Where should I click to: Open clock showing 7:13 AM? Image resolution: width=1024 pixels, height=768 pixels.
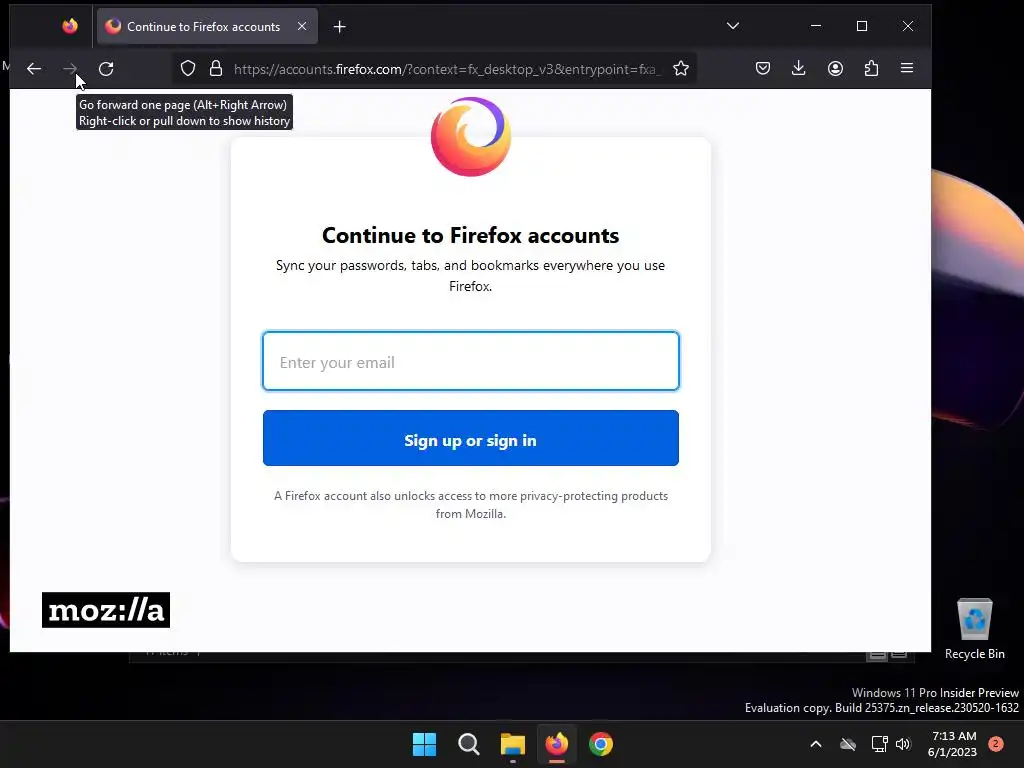tap(952, 744)
